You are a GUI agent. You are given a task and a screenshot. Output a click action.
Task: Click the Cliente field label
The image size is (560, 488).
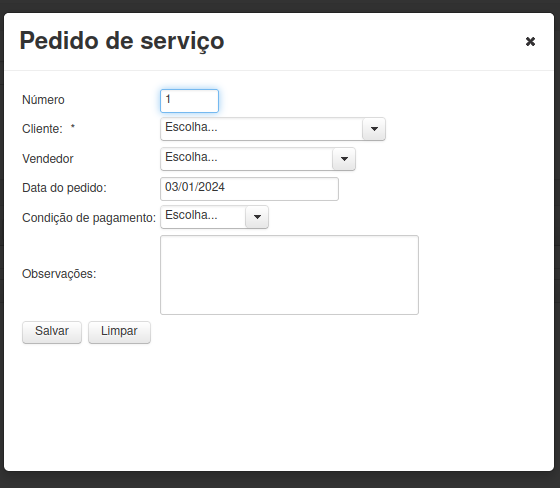(x=42, y=129)
